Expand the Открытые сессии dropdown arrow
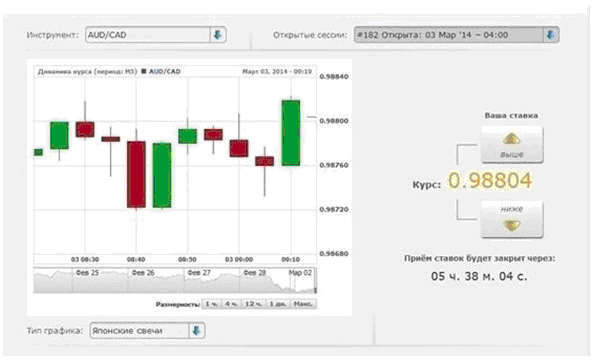The height and width of the screenshot is (360, 593). (551, 35)
